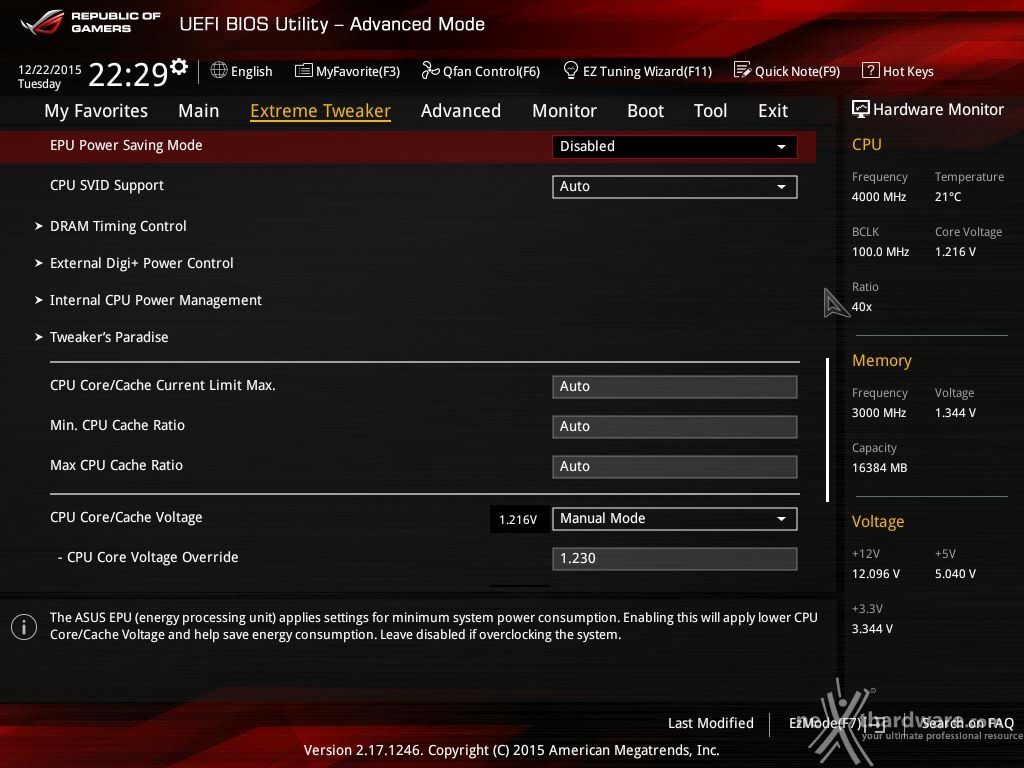Open MyFavorite(F3) text link
The image size is (1024, 768).
tap(358, 71)
